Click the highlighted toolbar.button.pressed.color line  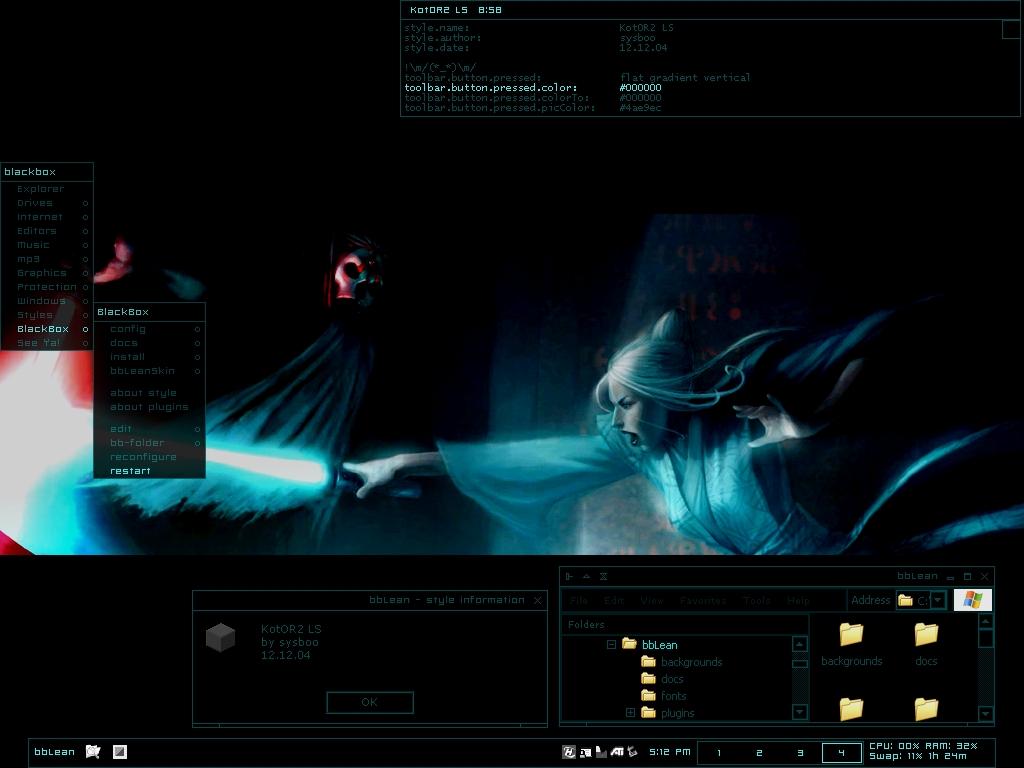[x=533, y=88]
